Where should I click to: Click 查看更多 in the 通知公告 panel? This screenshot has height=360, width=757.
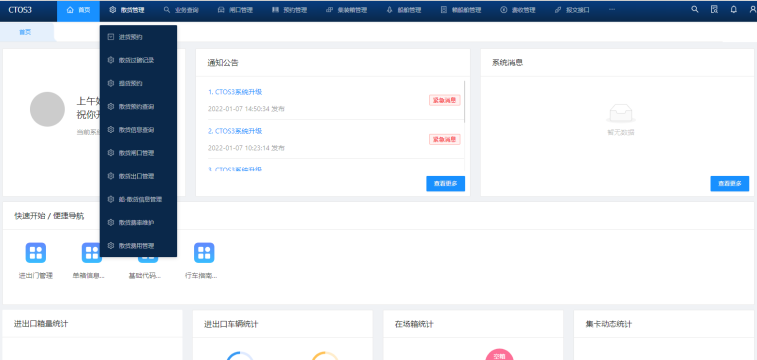(445, 184)
